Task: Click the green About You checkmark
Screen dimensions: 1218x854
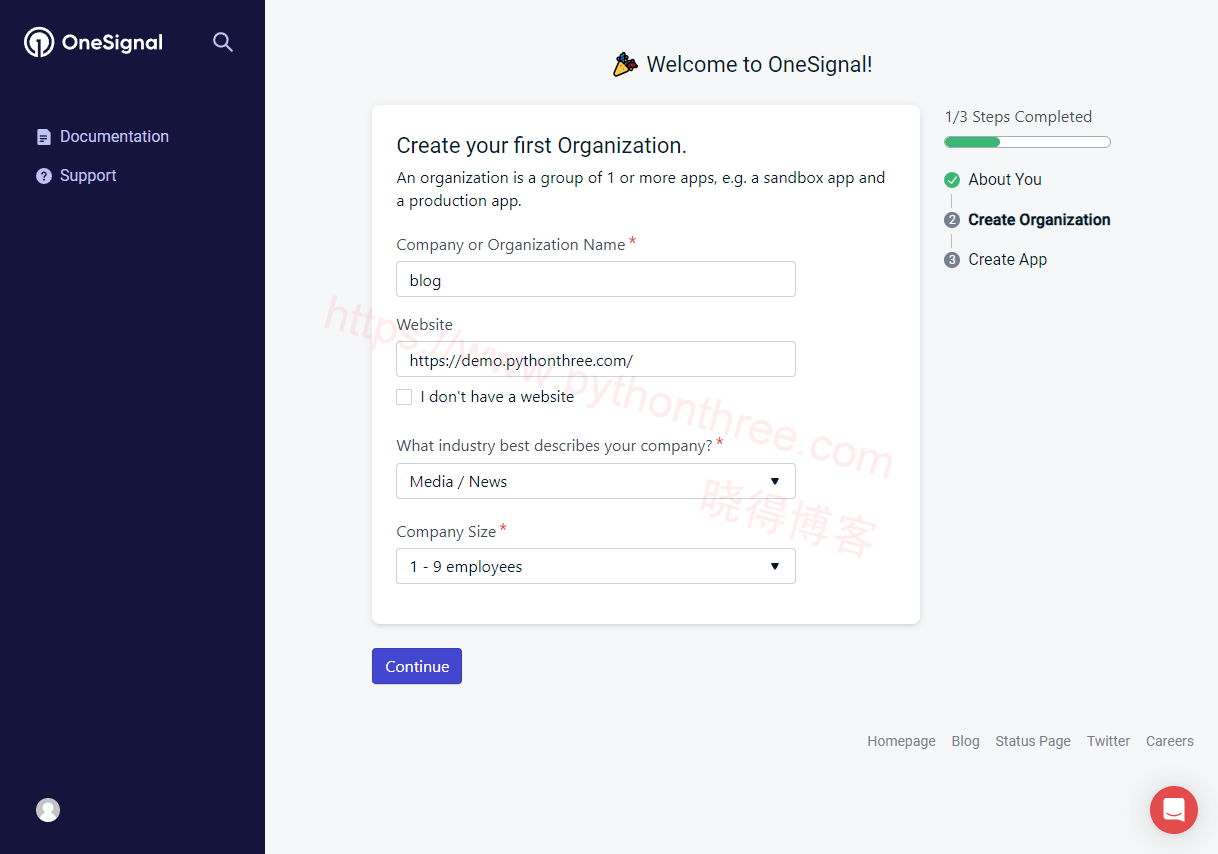Action: (x=952, y=180)
